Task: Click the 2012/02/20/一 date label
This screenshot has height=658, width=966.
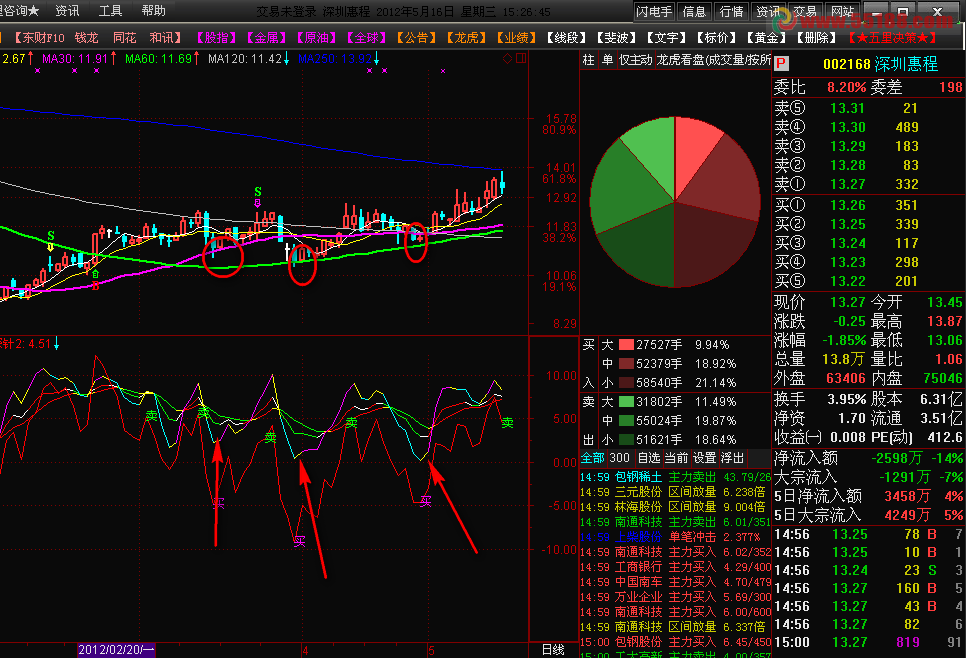Action: [x=116, y=650]
